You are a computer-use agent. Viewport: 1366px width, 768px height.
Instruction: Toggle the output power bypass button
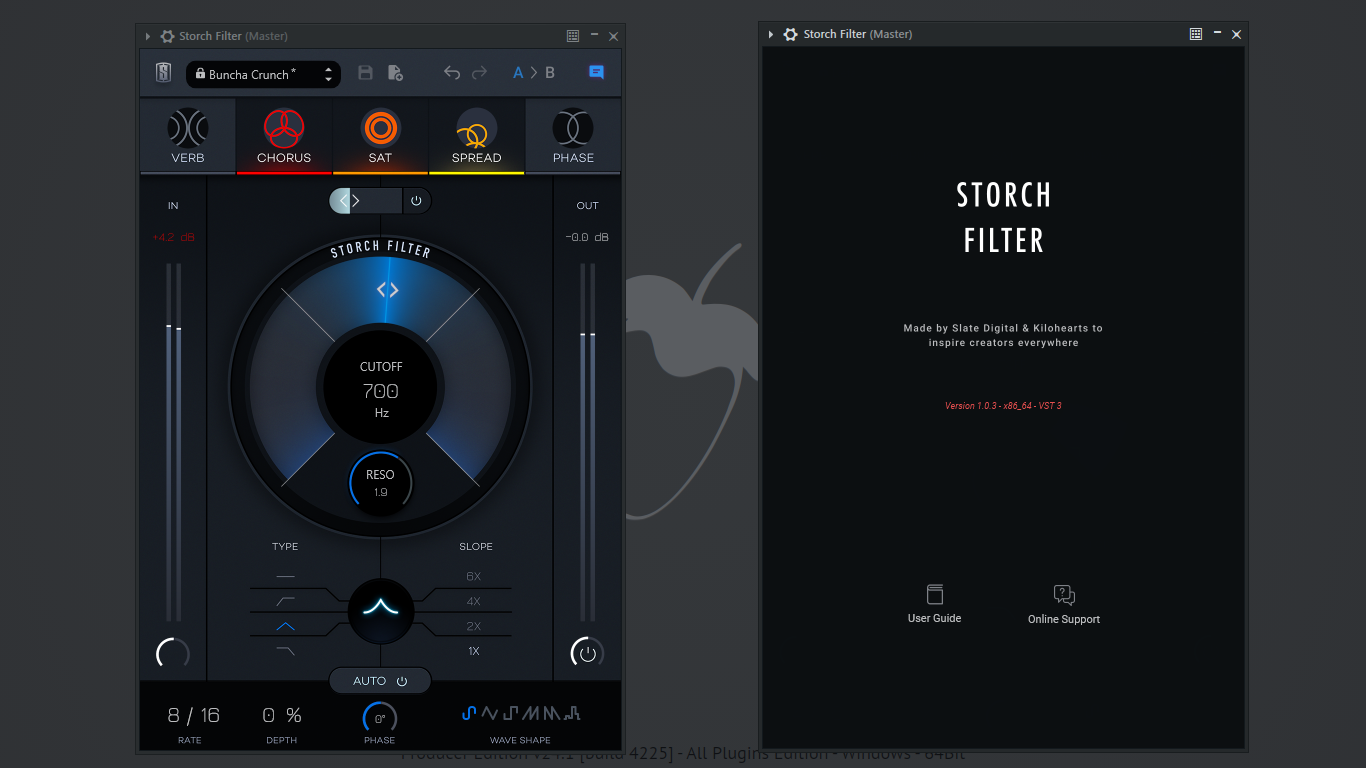click(587, 653)
